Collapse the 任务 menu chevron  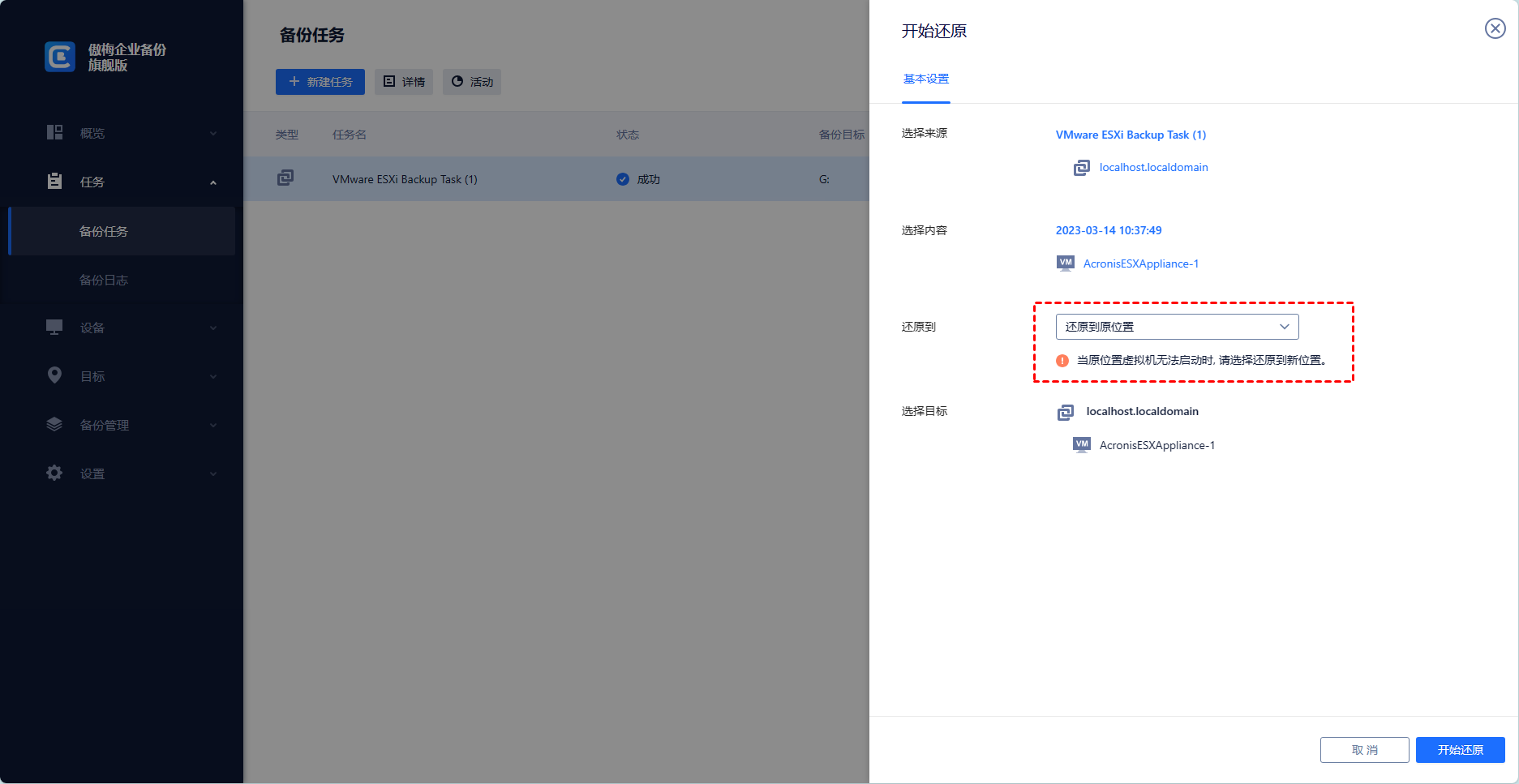213,182
